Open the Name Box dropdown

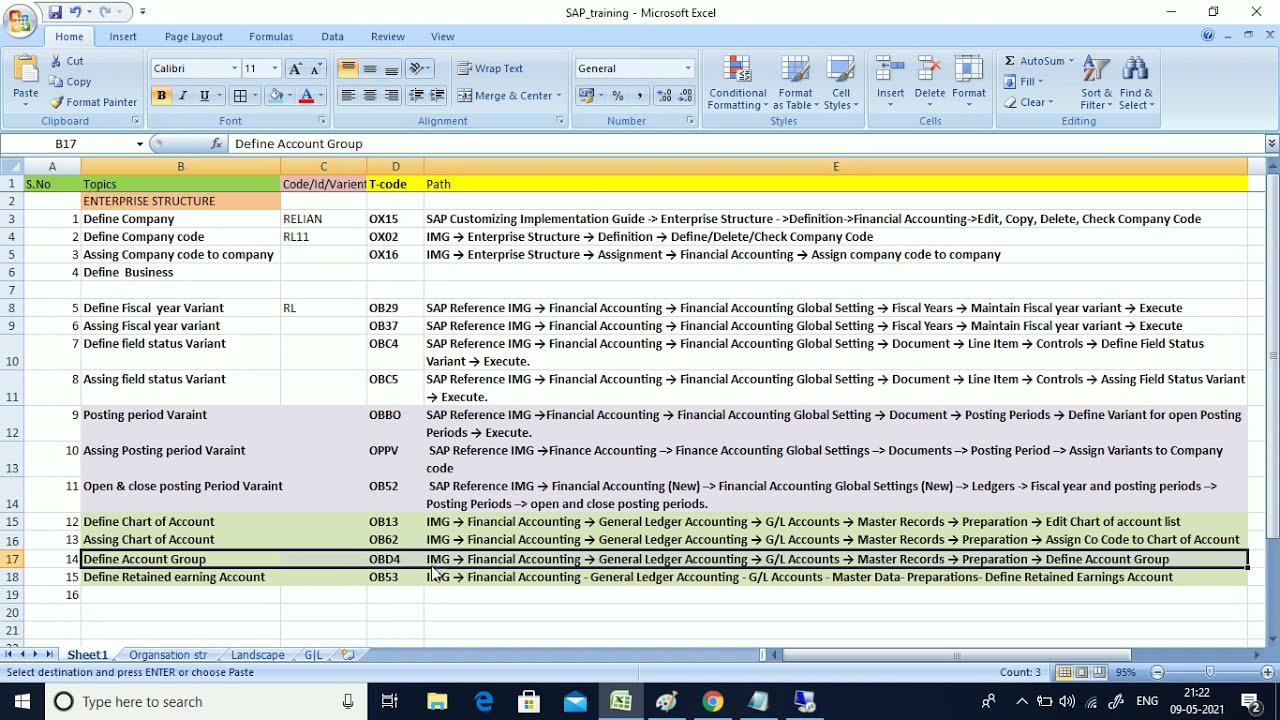pyautogui.click(x=140, y=144)
